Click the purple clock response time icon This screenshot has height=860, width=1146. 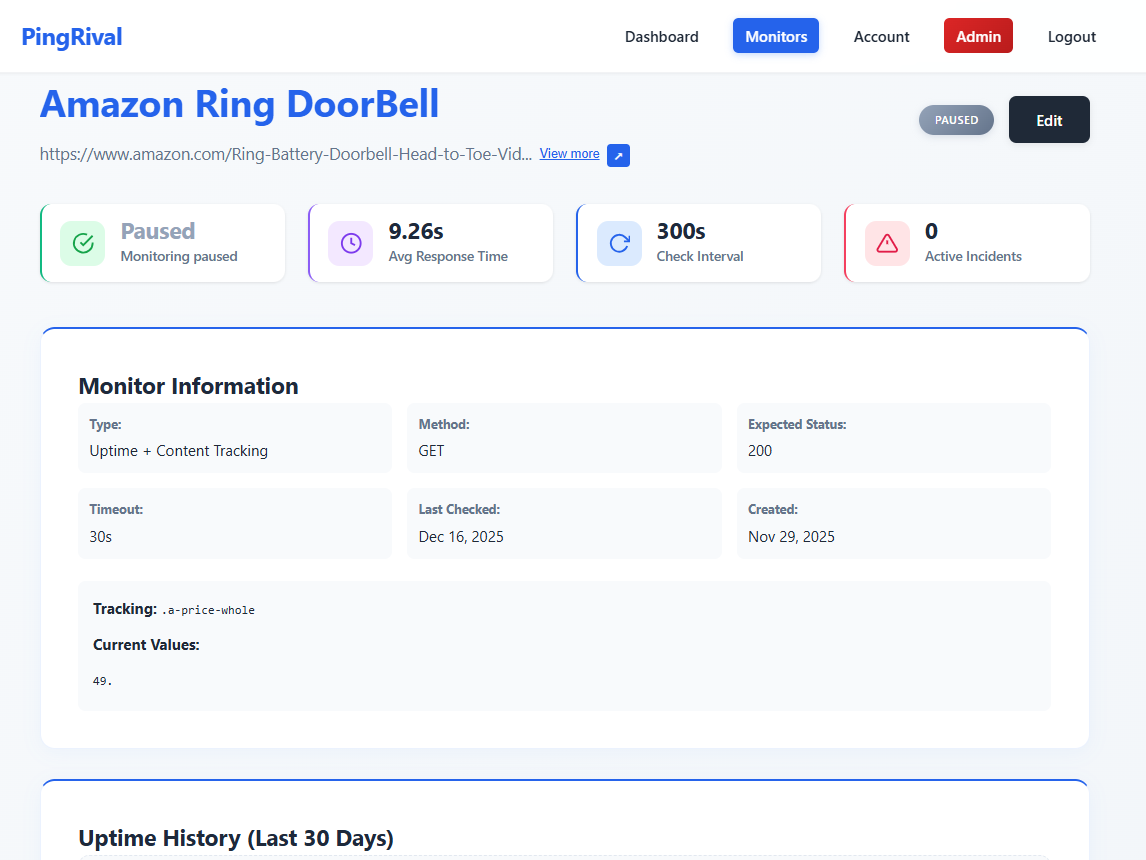pyautogui.click(x=351, y=243)
